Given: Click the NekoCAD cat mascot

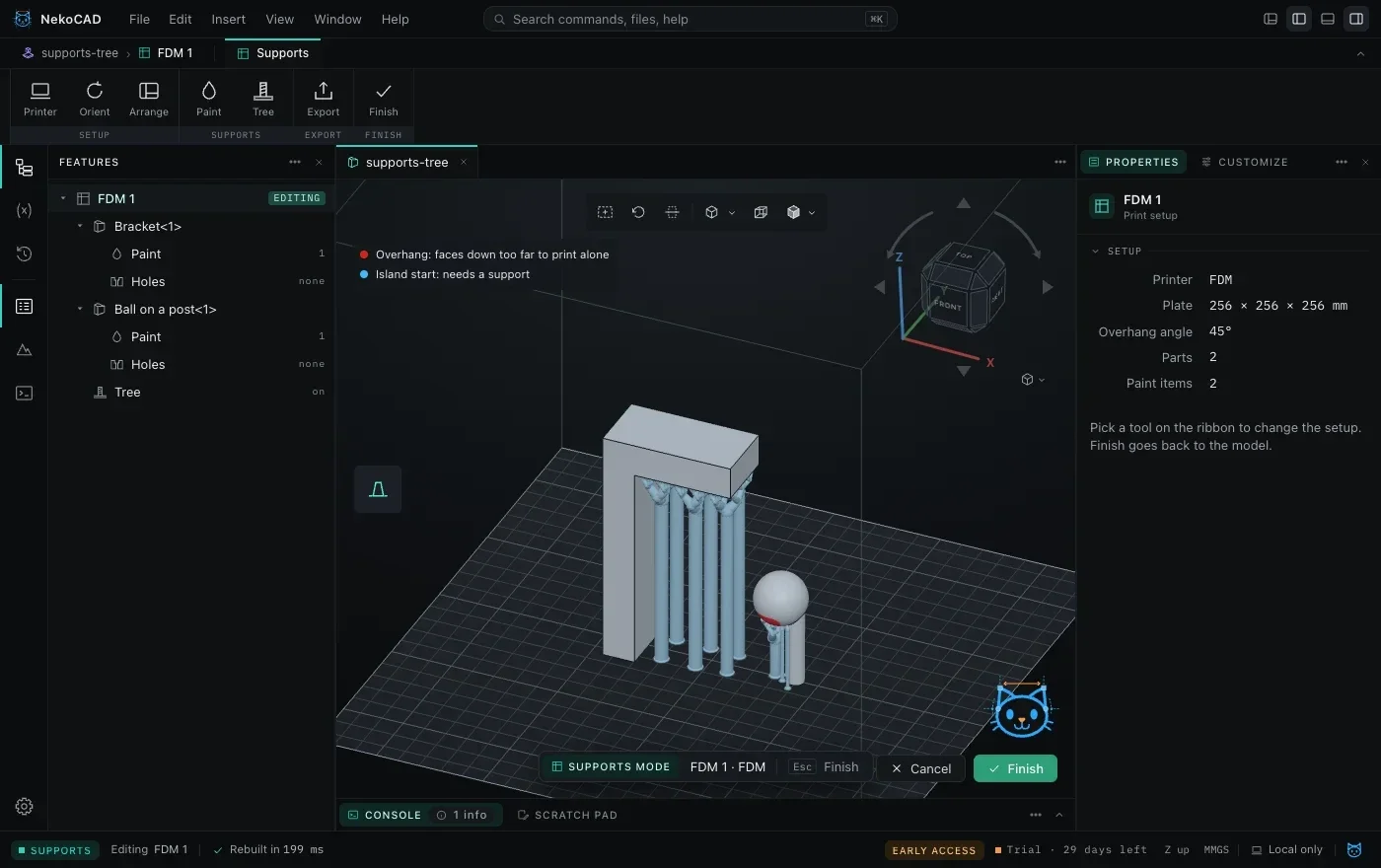Looking at the screenshot, I should [1022, 708].
